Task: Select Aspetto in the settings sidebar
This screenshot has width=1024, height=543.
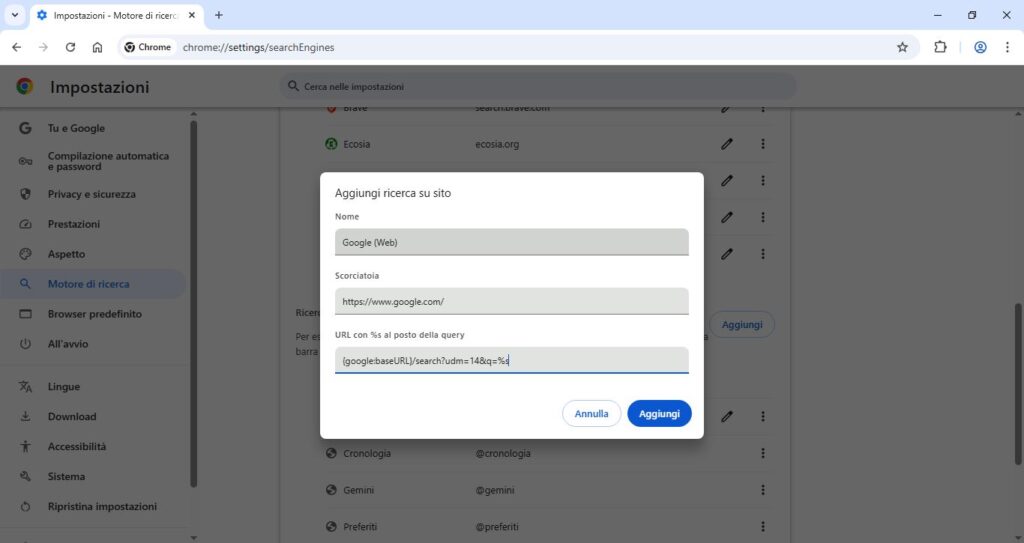Action: tap(66, 254)
